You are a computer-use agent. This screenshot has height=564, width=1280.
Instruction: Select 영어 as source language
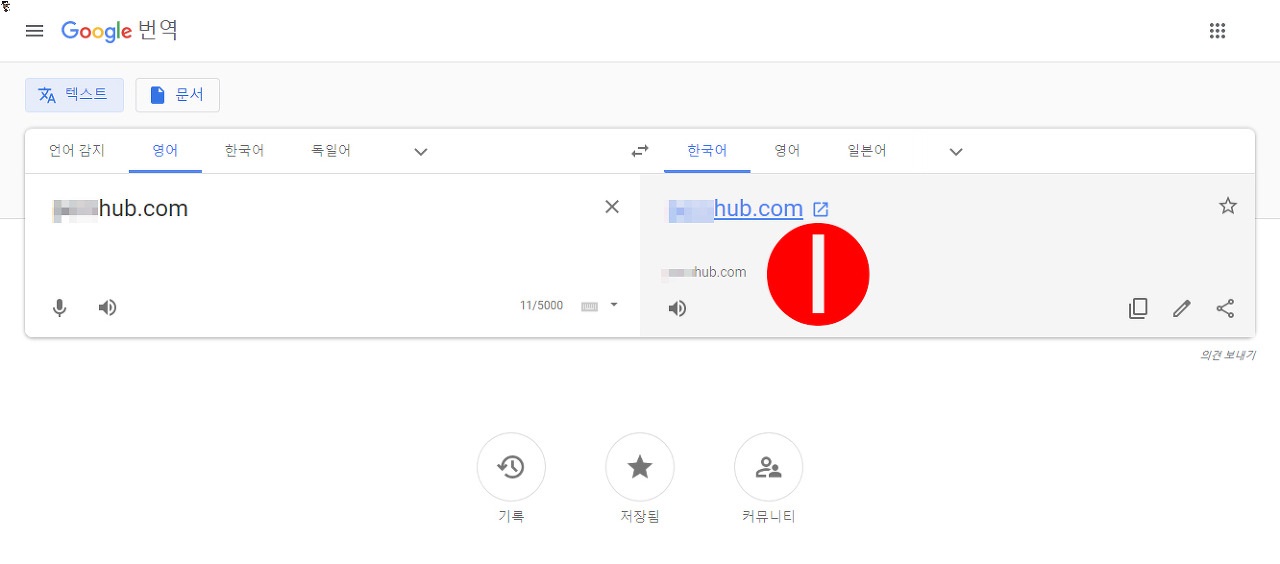(165, 151)
